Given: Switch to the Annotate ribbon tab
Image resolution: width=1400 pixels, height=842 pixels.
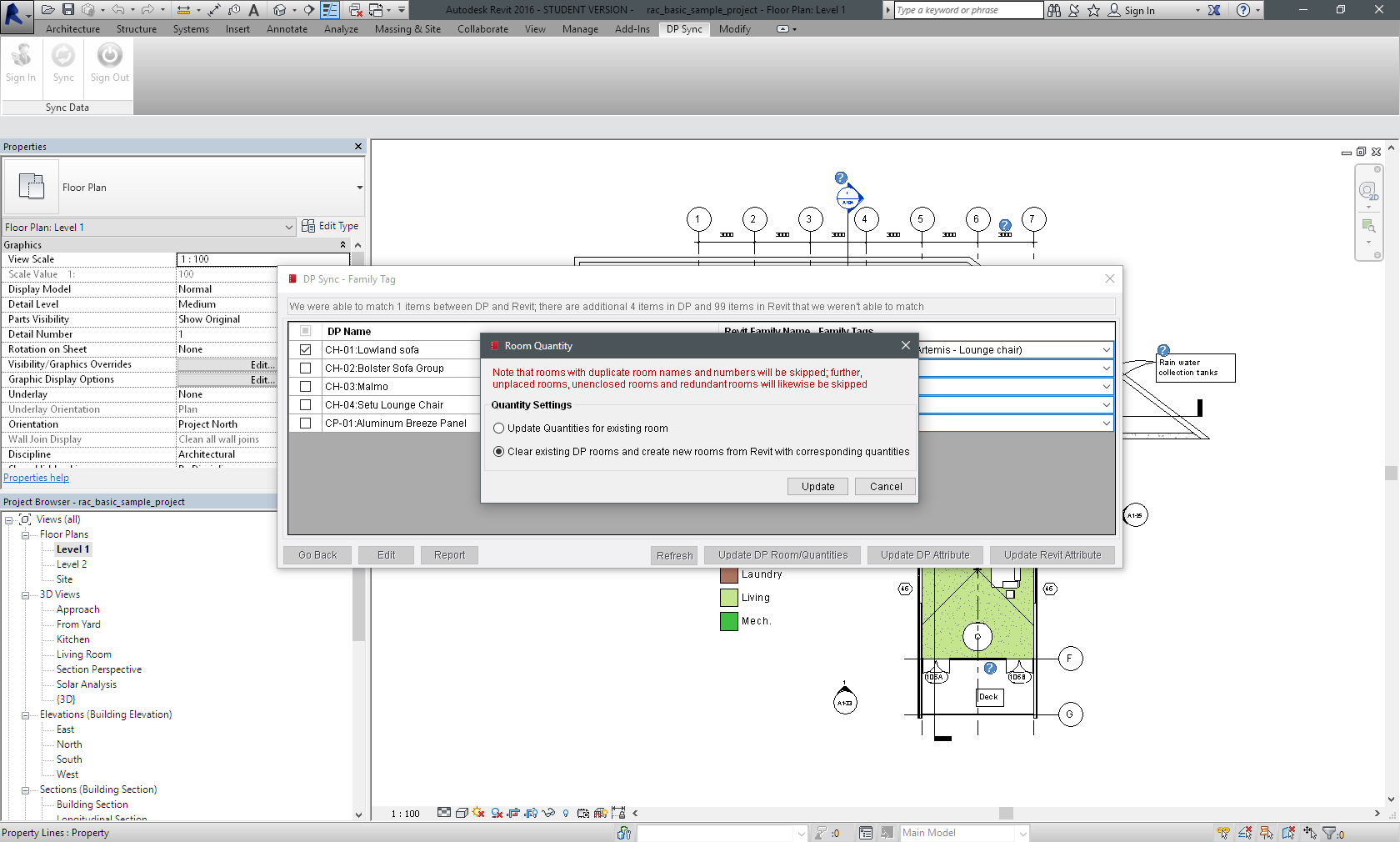Looking at the screenshot, I should (287, 29).
